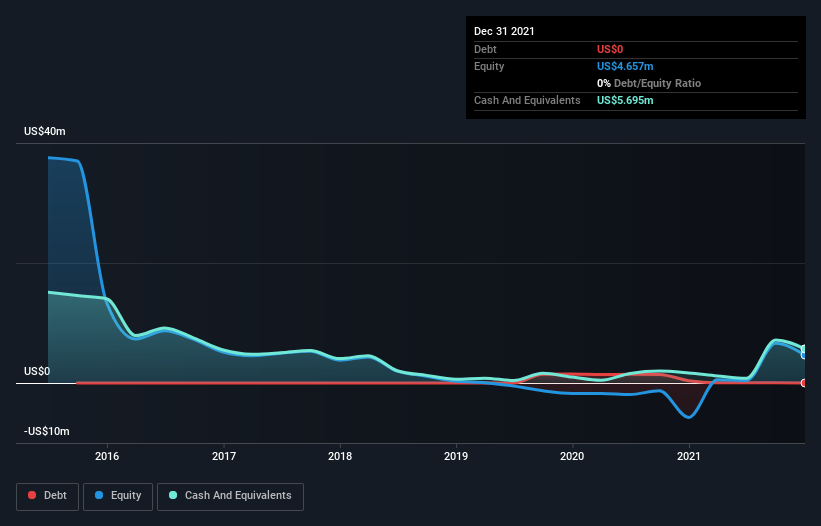The height and width of the screenshot is (526, 821).
Task: Click the 2021 x-axis label
Action: pyautogui.click(x=689, y=456)
